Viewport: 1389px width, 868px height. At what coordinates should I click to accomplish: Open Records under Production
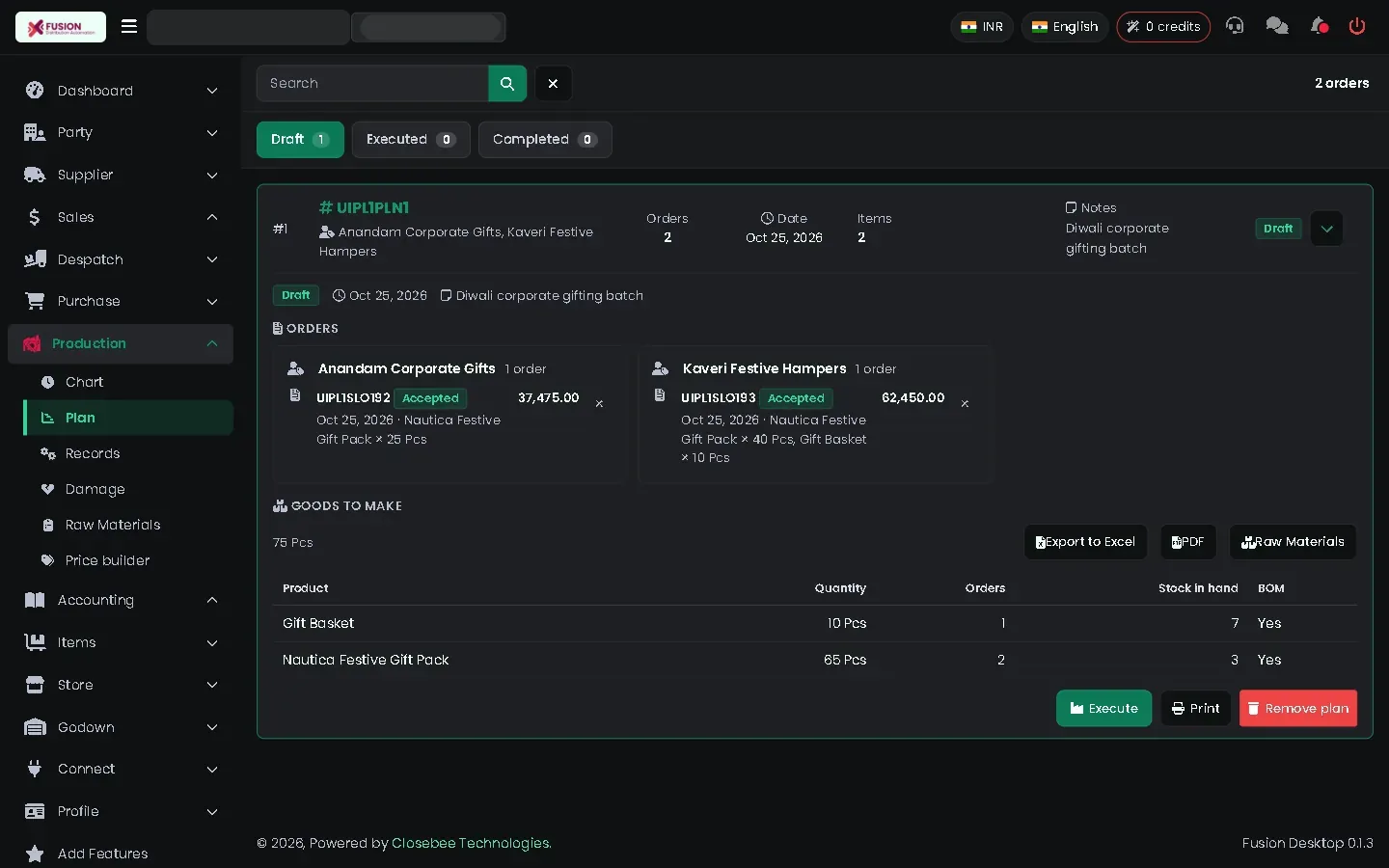pyautogui.click(x=128, y=453)
